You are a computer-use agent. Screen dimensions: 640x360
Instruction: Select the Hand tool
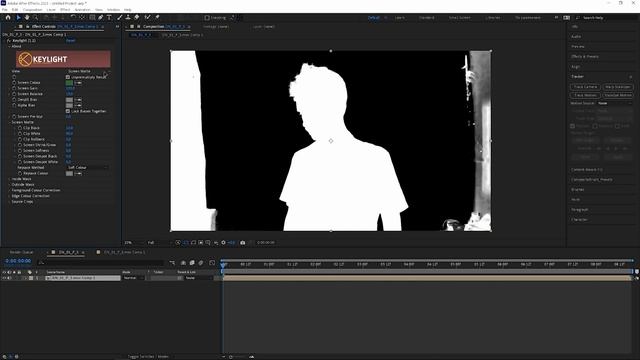[27, 18]
